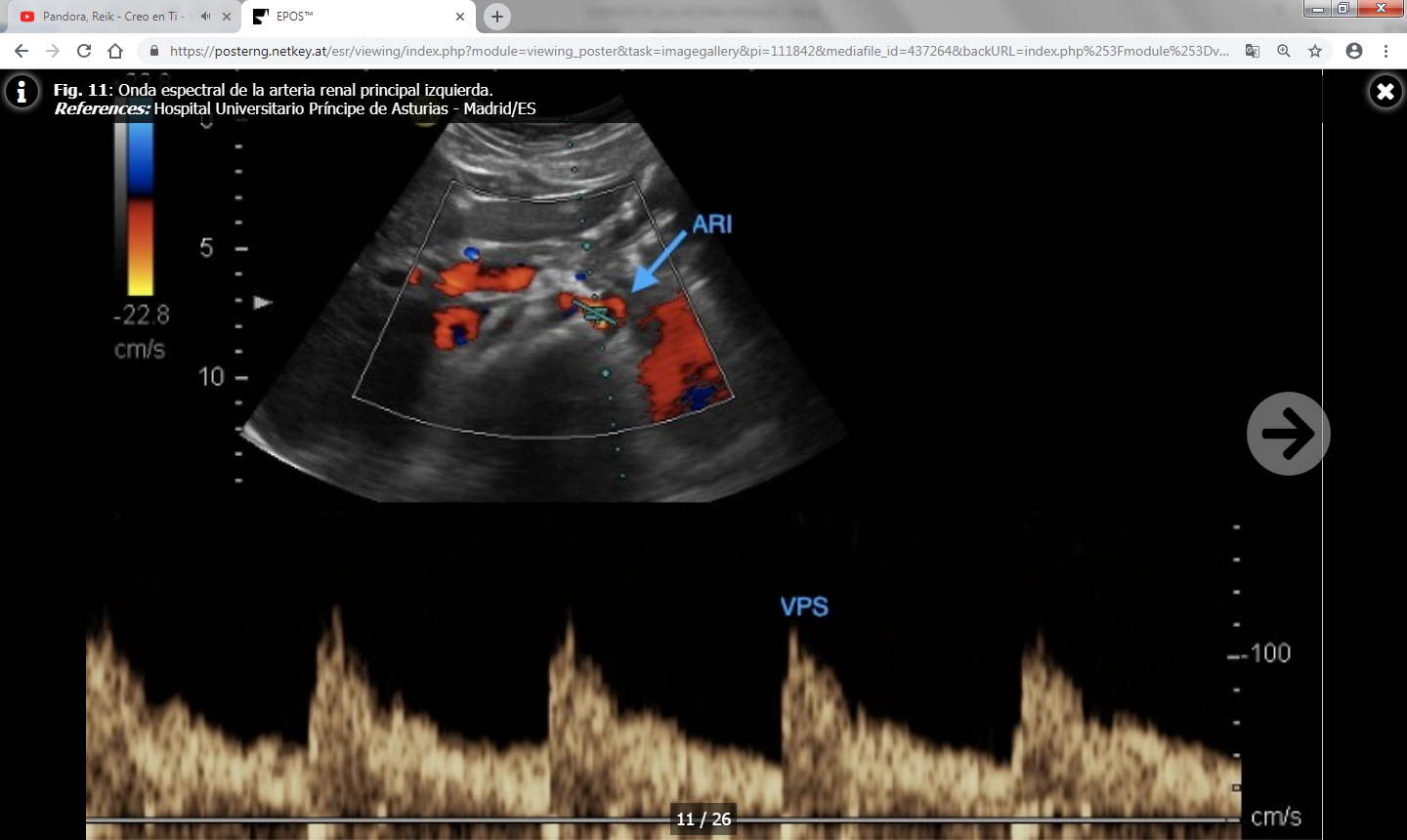The height and width of the screenshot is (840, 1407).
Task: Mute audio on the Pandora tab
Action: click(205, 17)
